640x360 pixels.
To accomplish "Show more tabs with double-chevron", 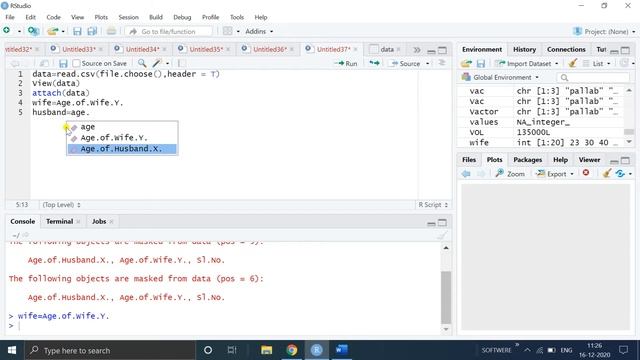I will [416, 50].
